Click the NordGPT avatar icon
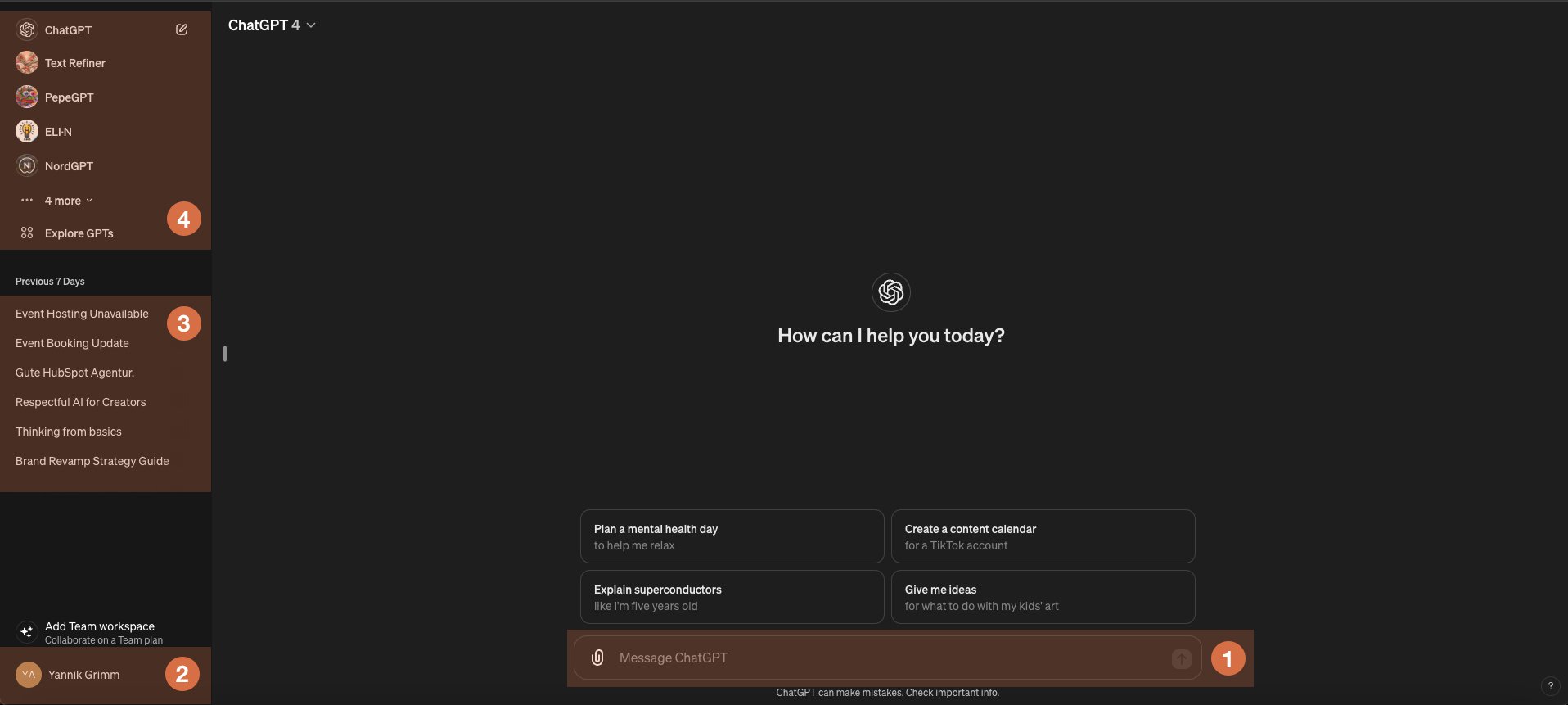Screen dimensions: 1568x705 tap(27, 166)
